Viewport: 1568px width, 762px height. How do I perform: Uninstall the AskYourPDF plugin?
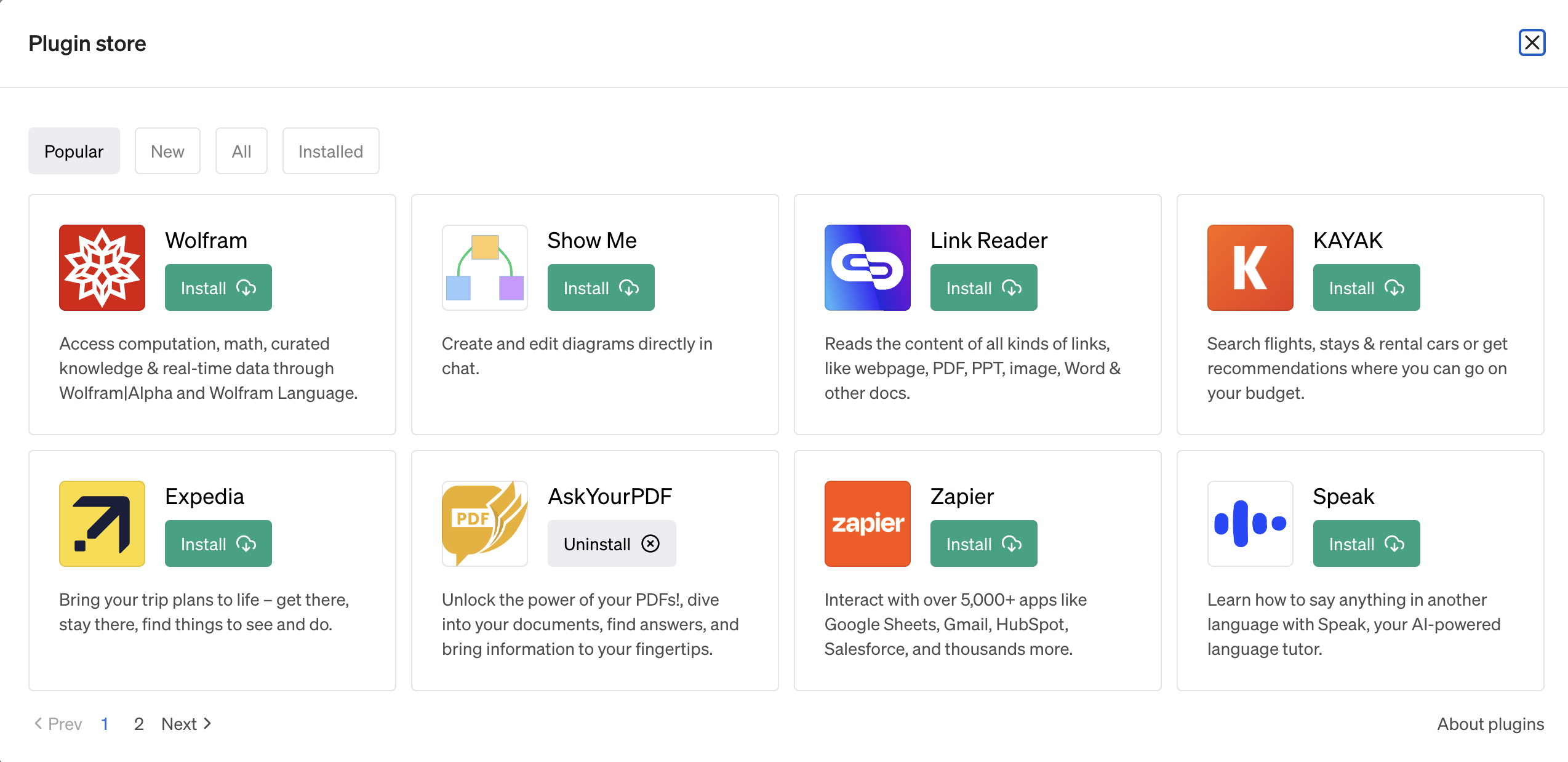[612, 544]
